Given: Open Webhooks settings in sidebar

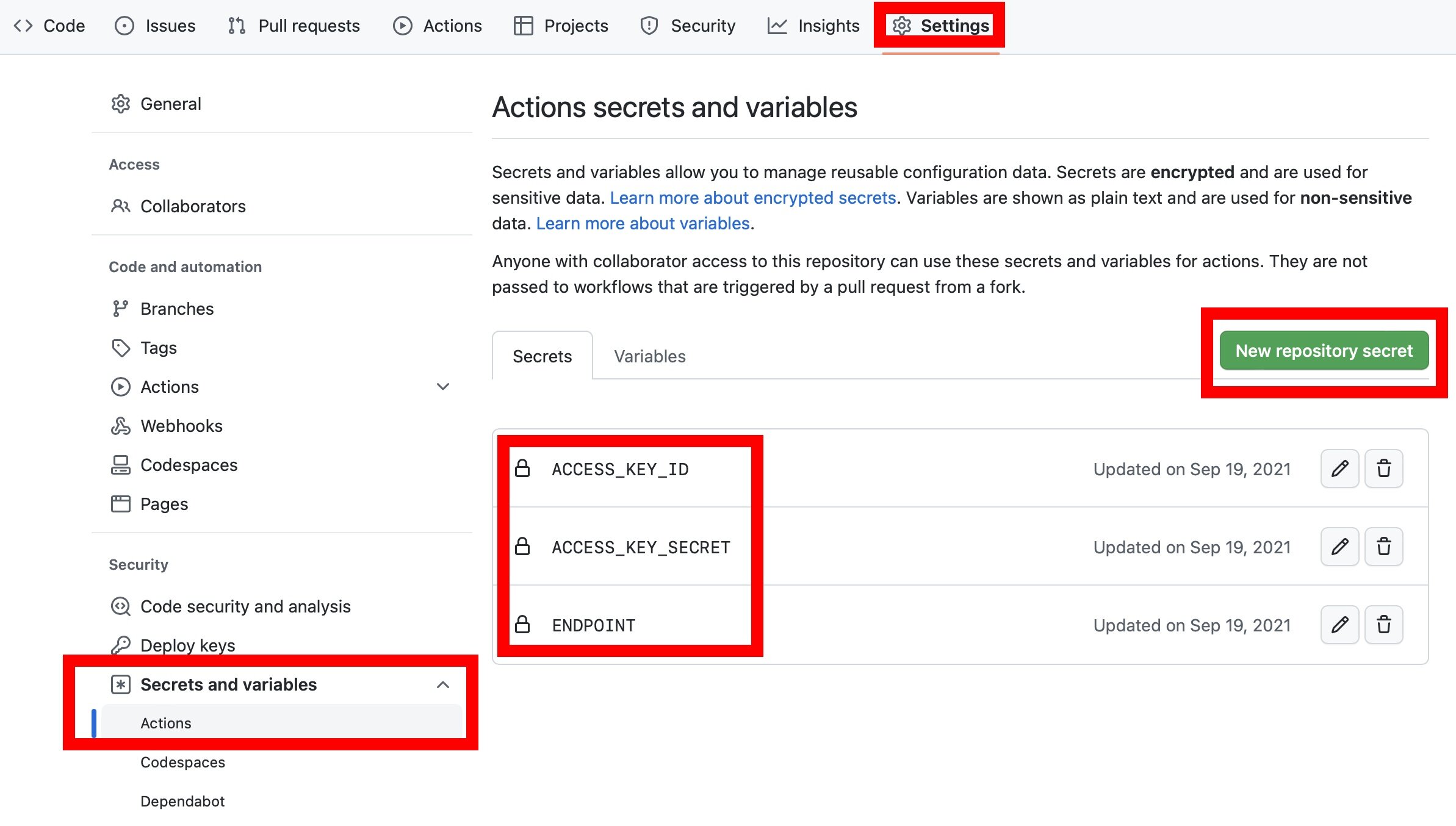Looking at the screenshot, I should click(181, 426).
